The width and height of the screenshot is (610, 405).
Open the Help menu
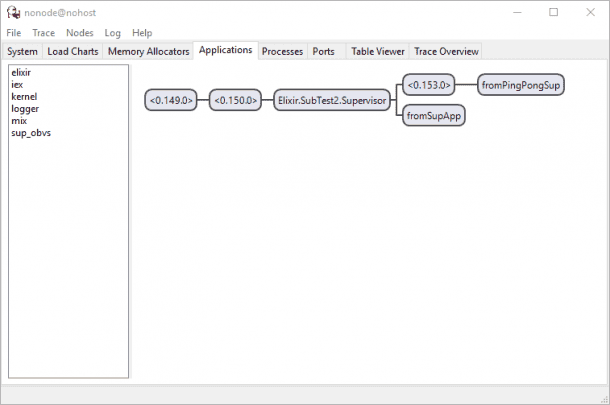click(x=142, y=33)
